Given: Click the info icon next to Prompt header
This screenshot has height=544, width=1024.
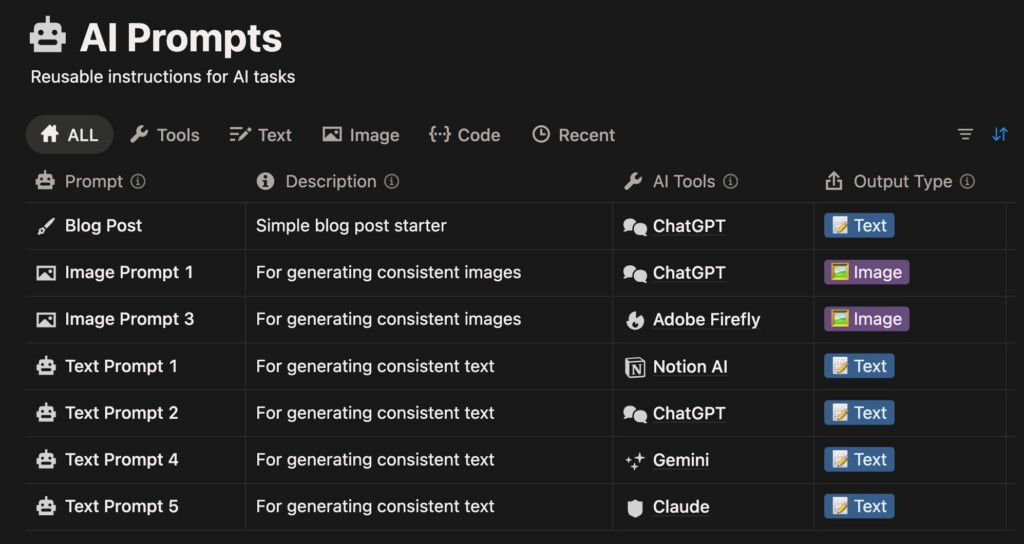Looking at the screenshot, I should click(138, 181).
